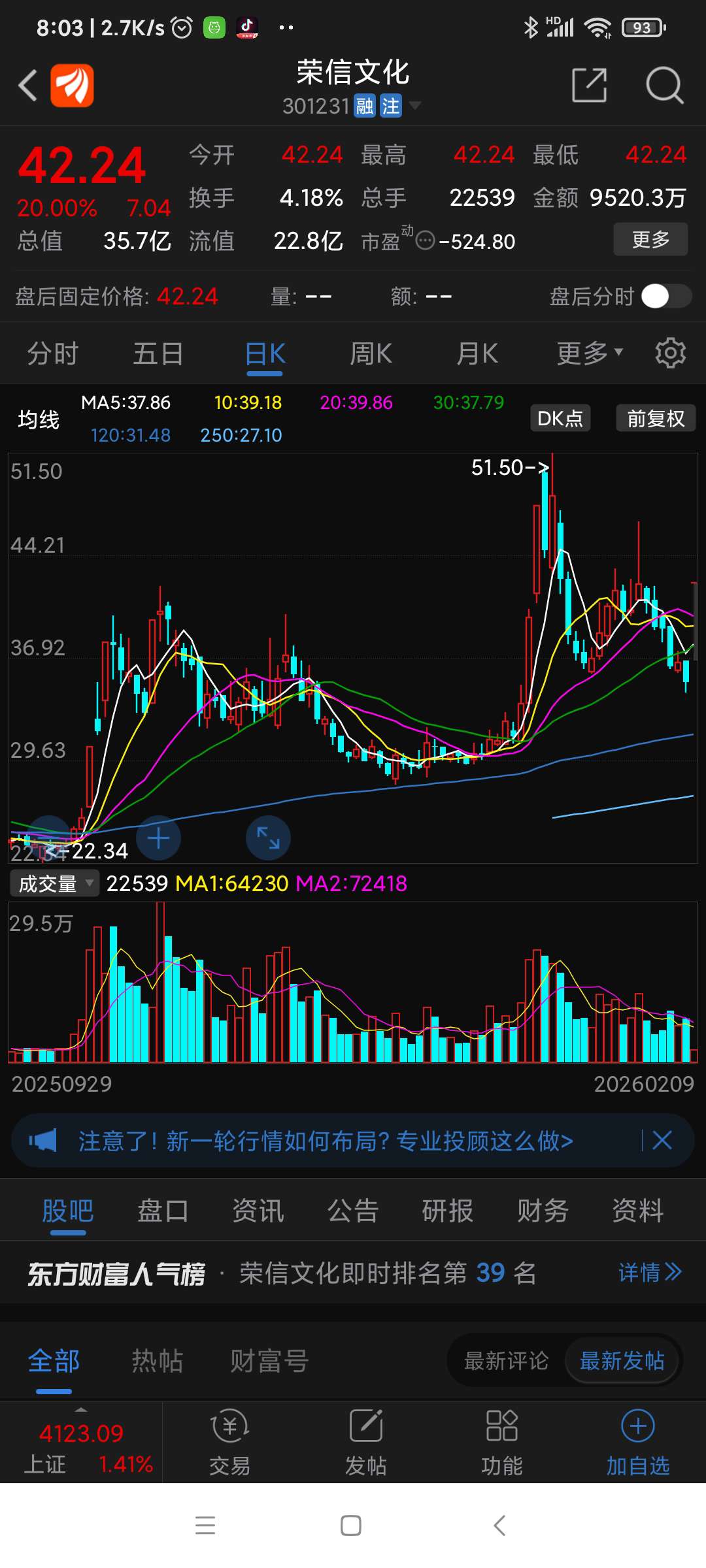Tap the 盘后固定价格 label

coord(82,297)
